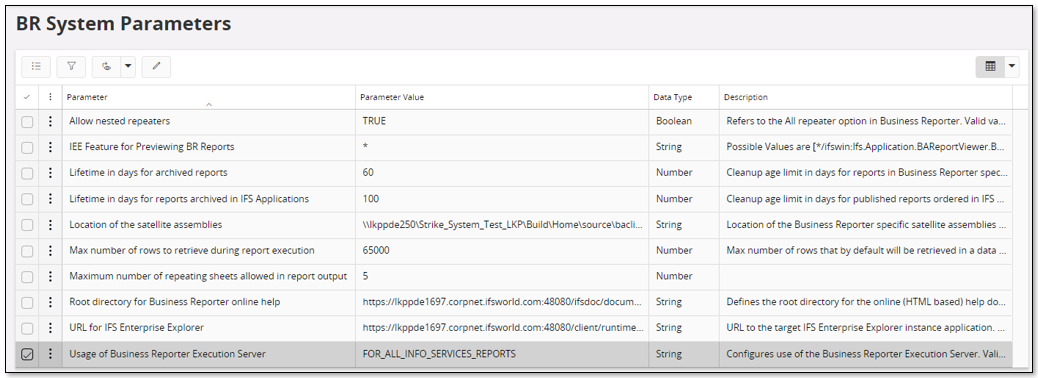Select the 'Allow nested repeaters' parameter cell
Image resolution: width=1038 pixels, height=378 pixels.
tap(209, 122)
